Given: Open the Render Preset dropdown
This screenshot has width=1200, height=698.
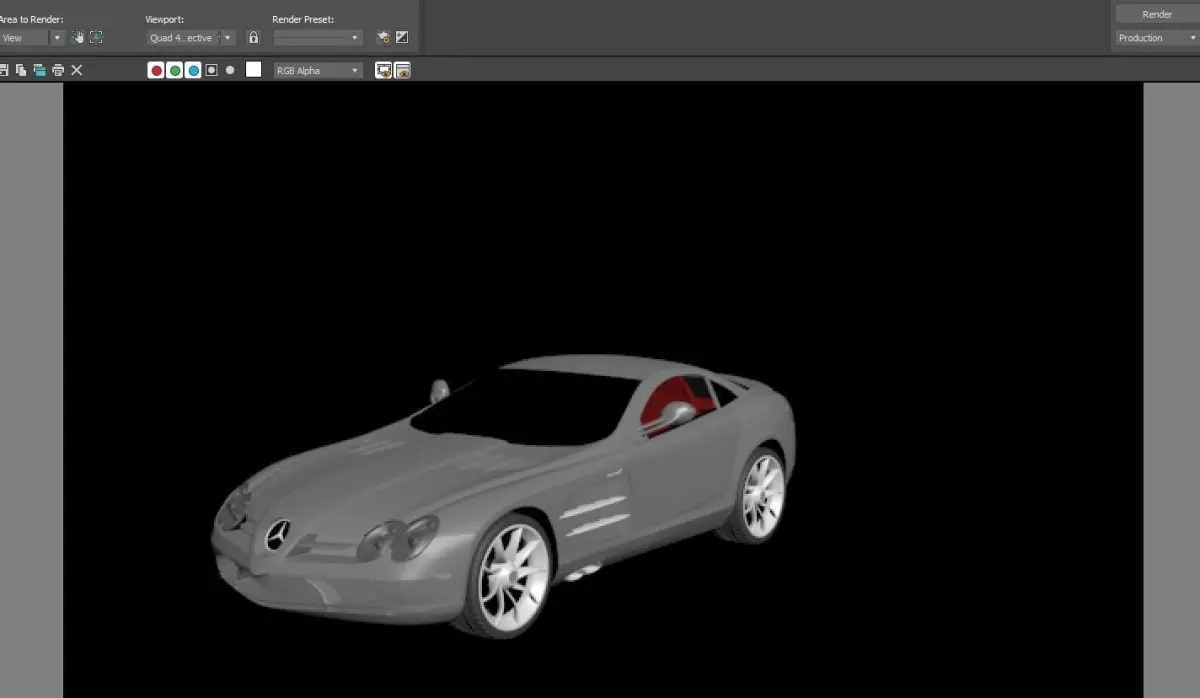Looking at the screenshot, I should [x=317, y=38].
